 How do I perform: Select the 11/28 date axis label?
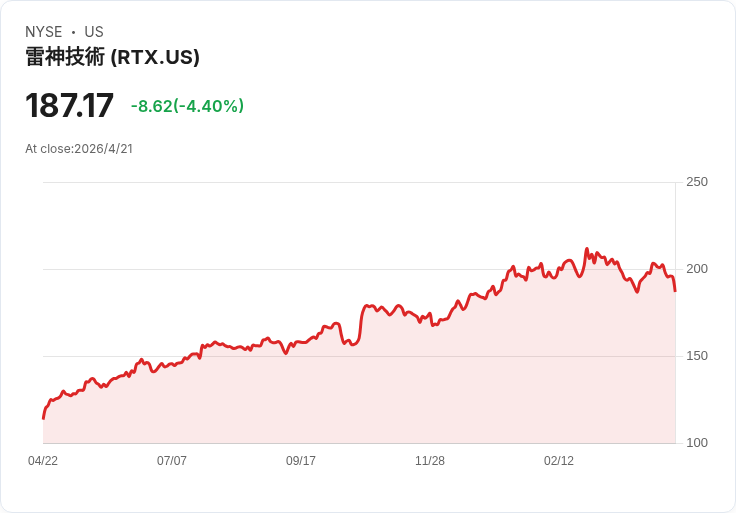pos(430,461)
